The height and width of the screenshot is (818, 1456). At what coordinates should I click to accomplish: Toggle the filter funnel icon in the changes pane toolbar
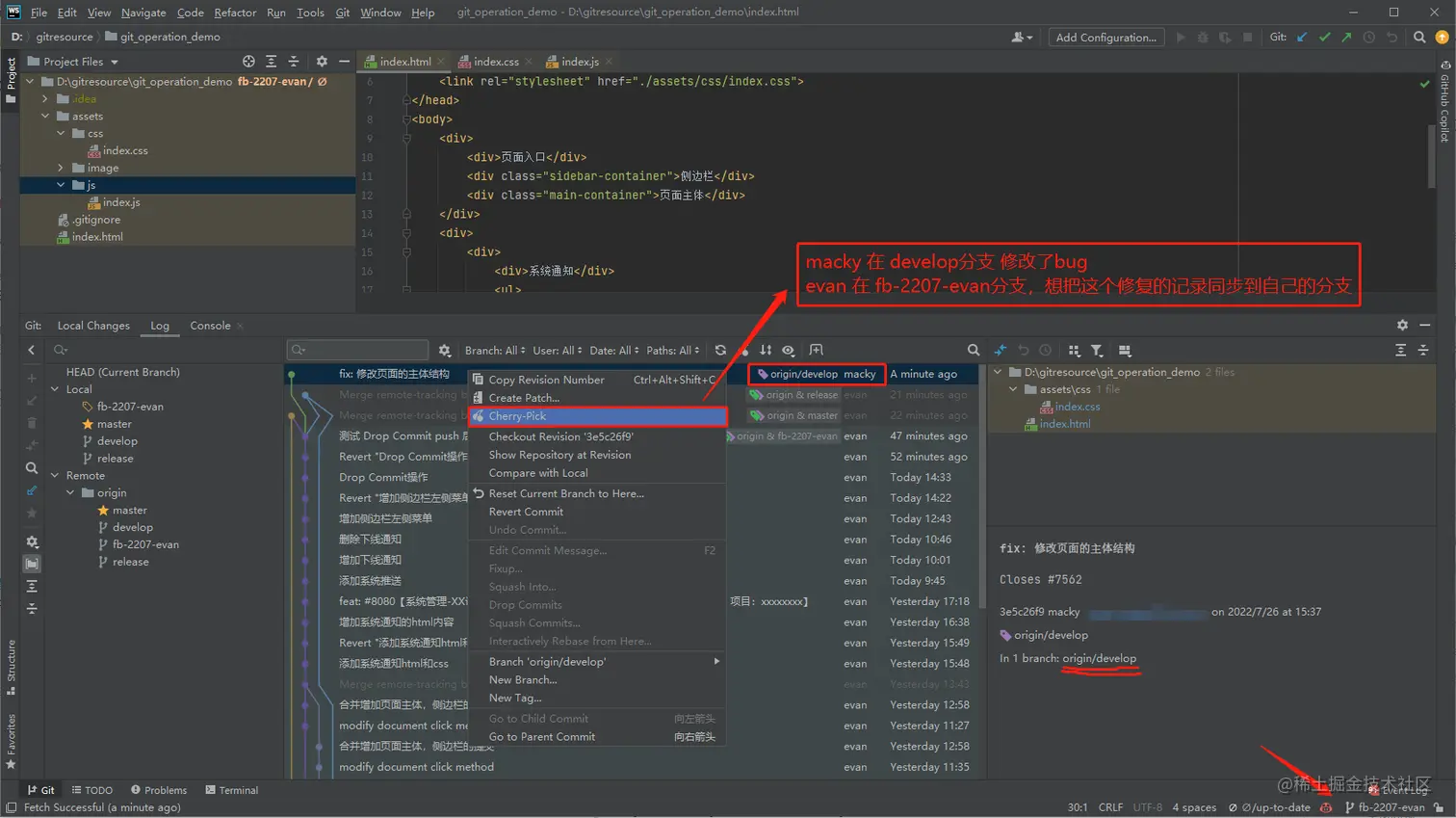(1097, 351)
